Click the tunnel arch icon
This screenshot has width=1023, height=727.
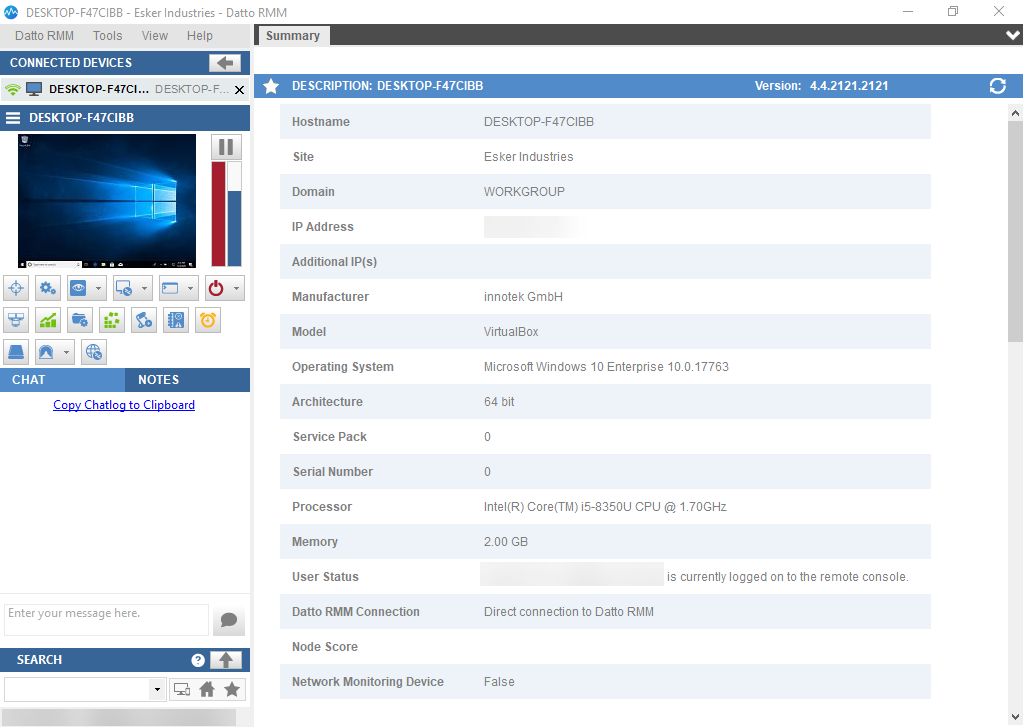[x=46, y=352]
